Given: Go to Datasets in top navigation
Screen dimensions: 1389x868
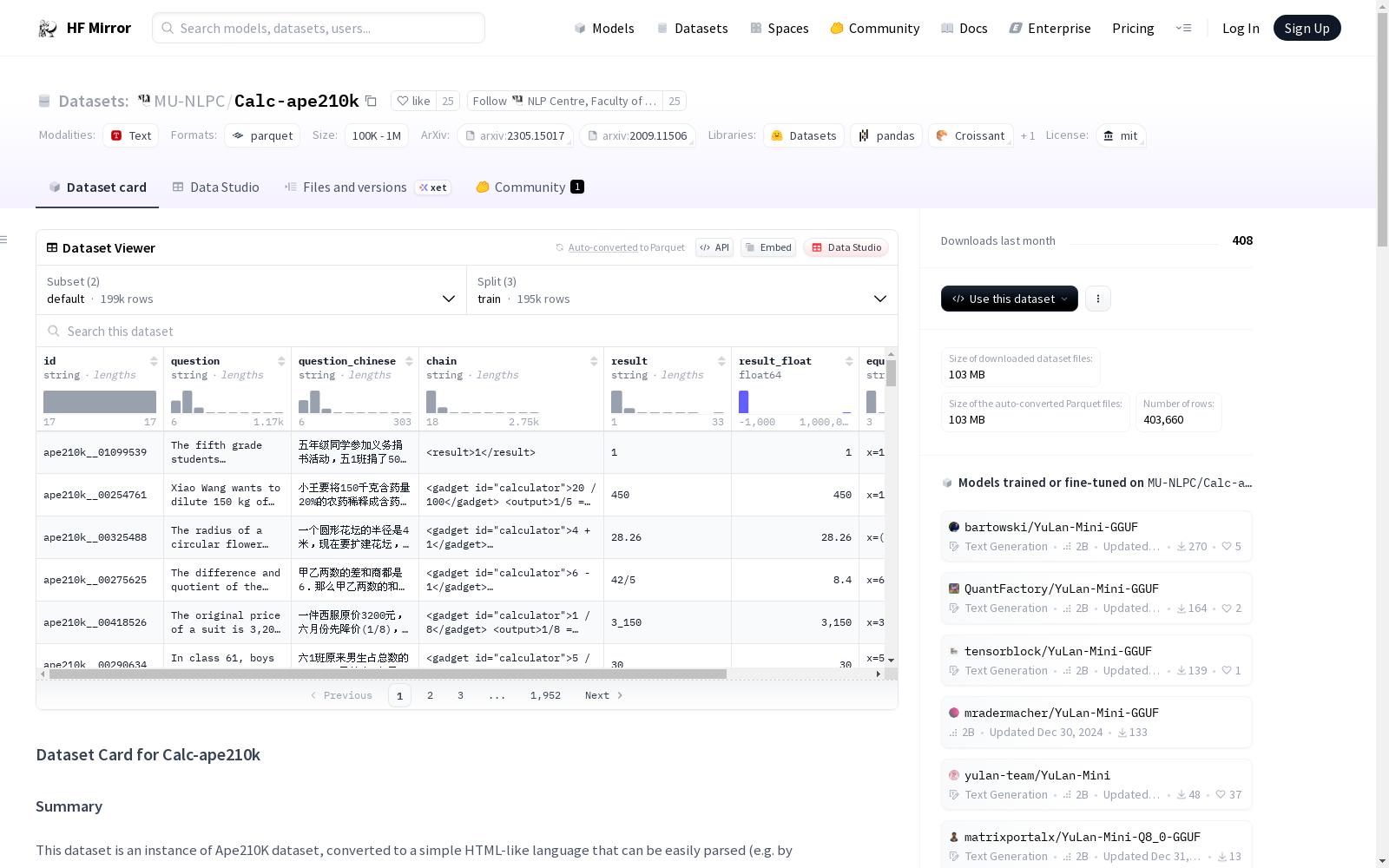Looking at the screenshot, I should (x=692, y=29).
